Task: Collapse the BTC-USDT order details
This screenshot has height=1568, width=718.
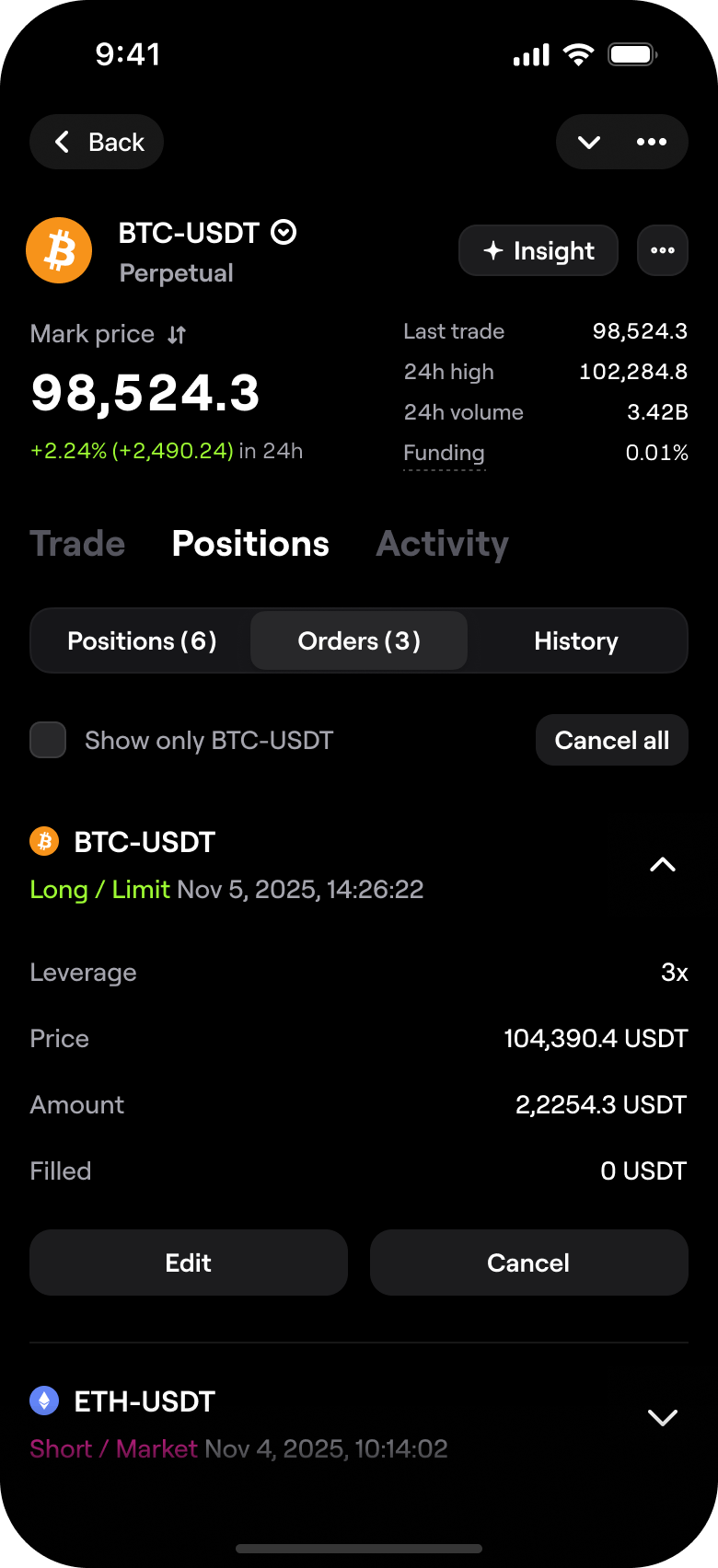Action: (663, 865)
